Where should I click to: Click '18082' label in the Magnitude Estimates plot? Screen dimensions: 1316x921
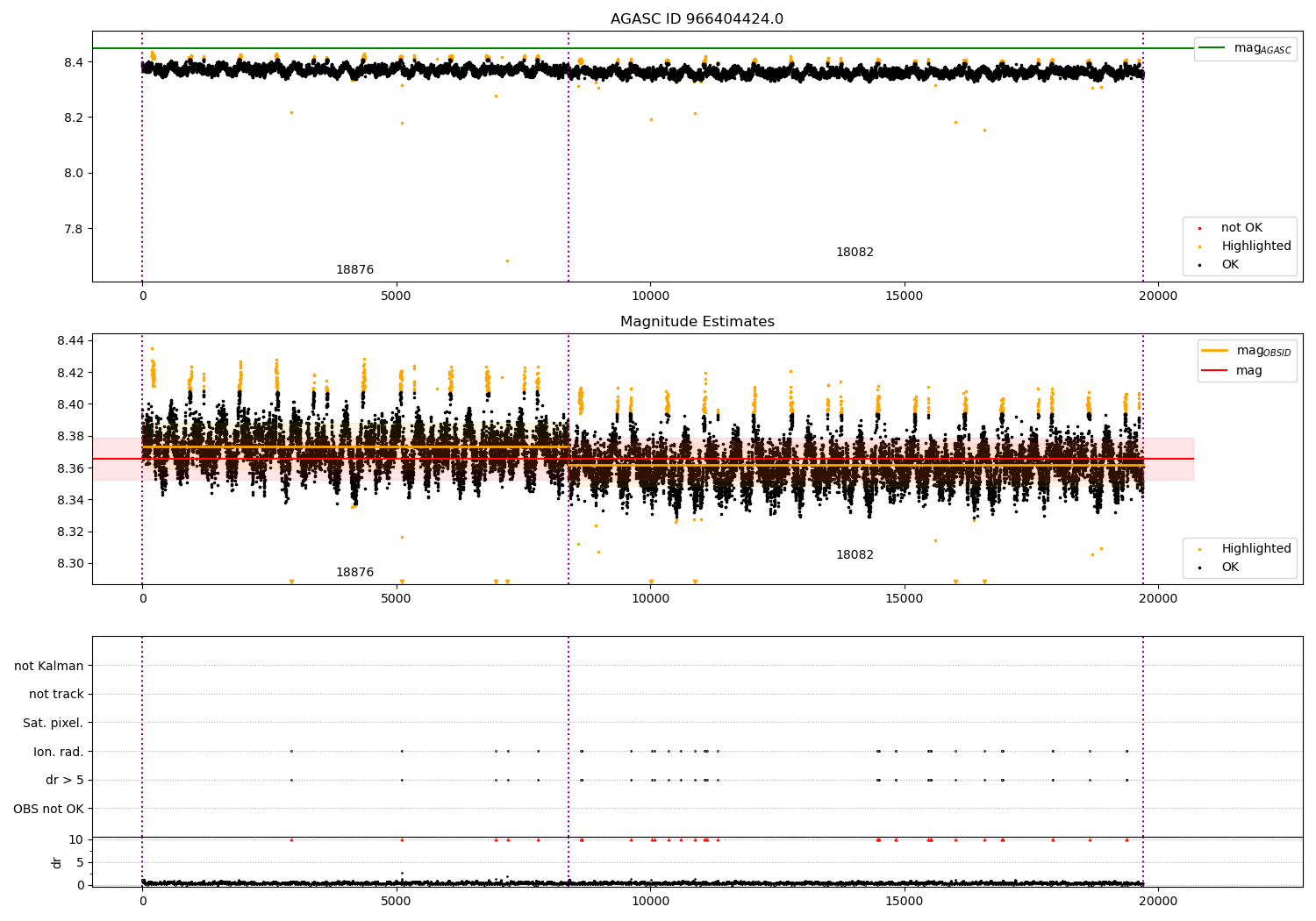(855, 555)
